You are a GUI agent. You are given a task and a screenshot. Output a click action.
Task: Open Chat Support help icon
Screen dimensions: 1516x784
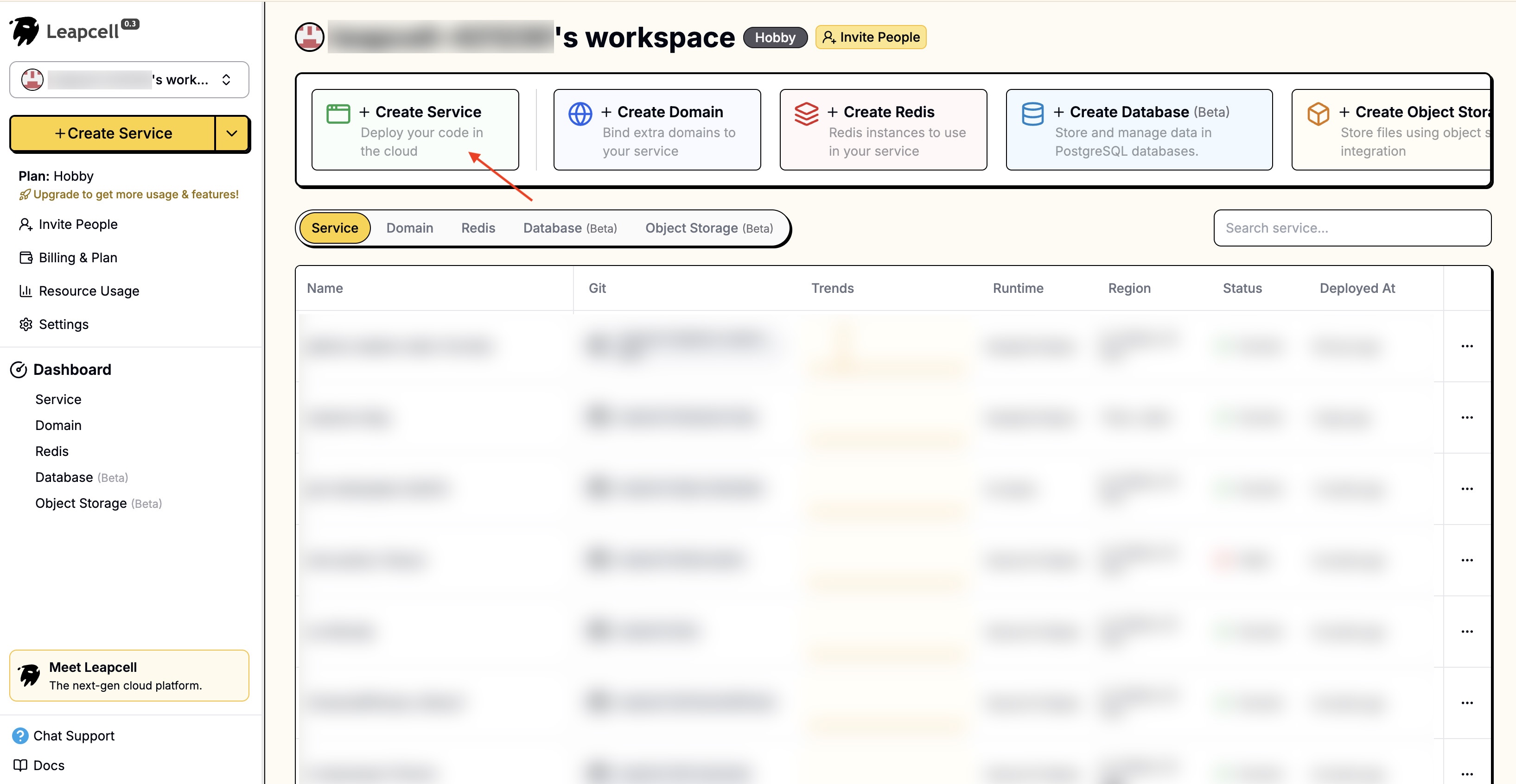pos(20,735)
